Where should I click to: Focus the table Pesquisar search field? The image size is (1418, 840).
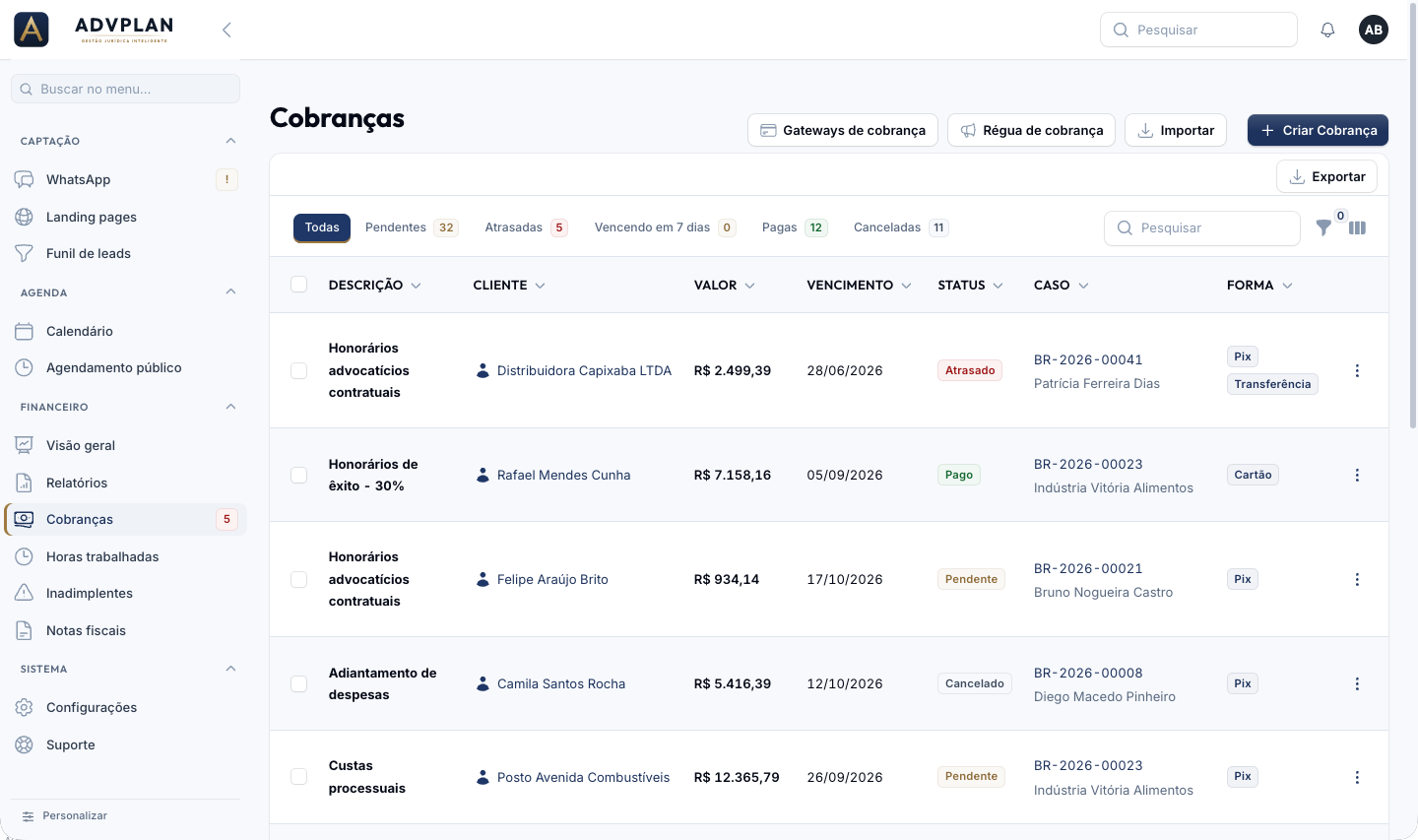point(1202,227)
